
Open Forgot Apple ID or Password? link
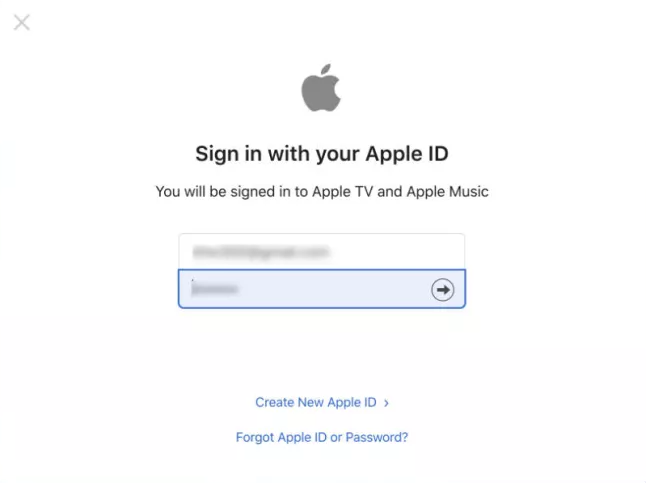click(x=322, y=437)
